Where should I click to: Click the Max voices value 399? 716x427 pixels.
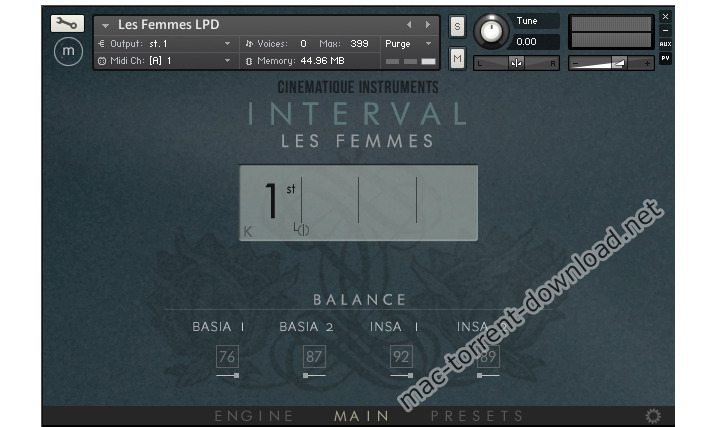coord(359,44)
